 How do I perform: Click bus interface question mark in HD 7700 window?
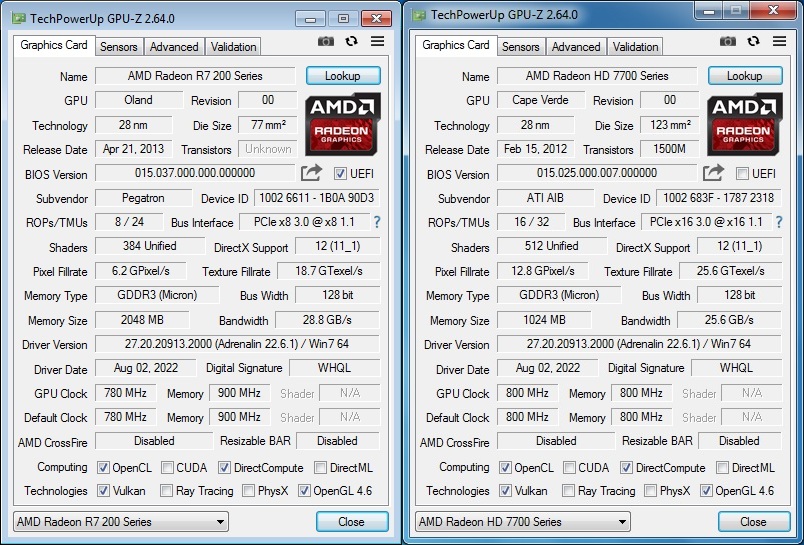779,222
